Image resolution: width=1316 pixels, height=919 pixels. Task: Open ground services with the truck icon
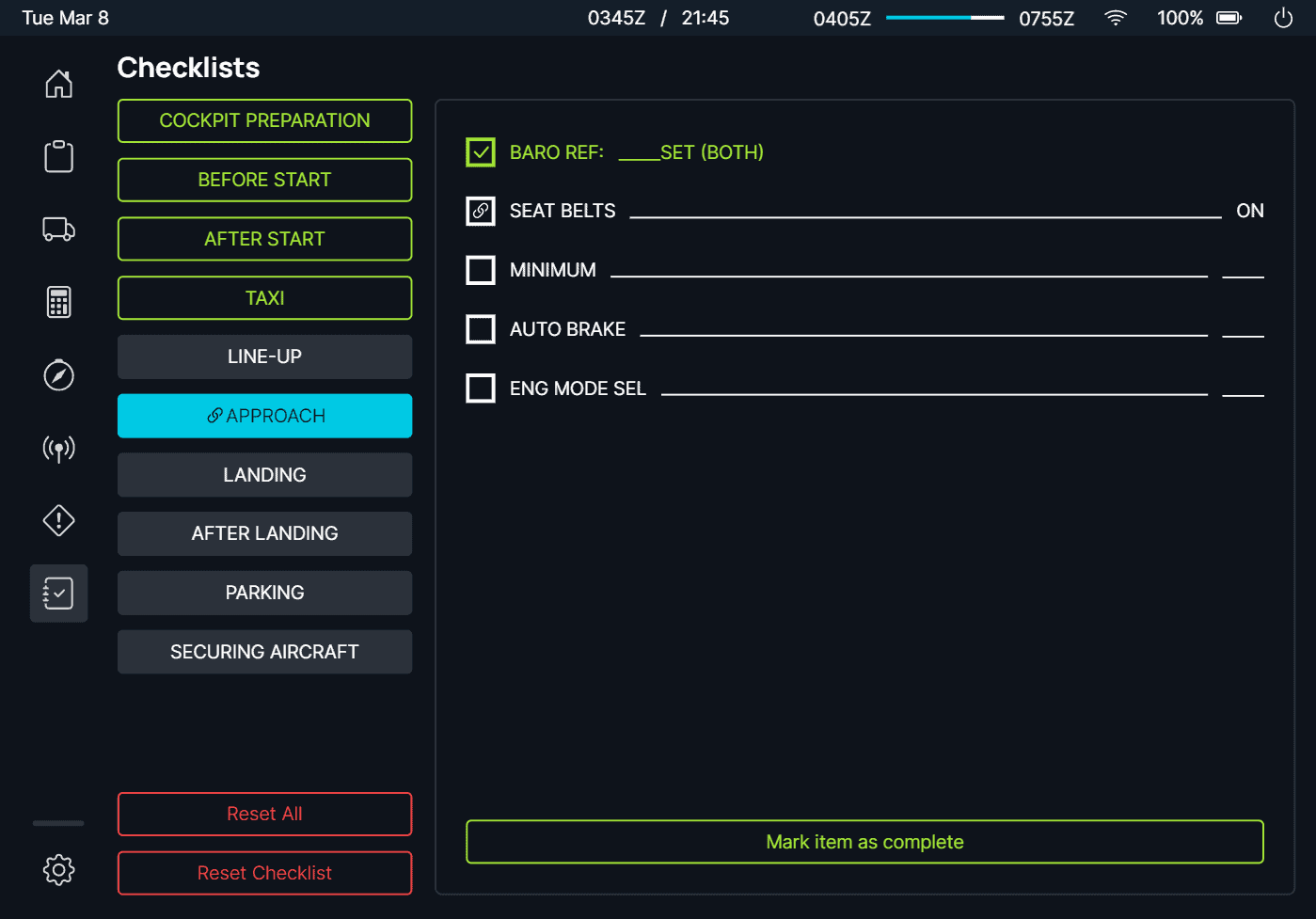58,229
